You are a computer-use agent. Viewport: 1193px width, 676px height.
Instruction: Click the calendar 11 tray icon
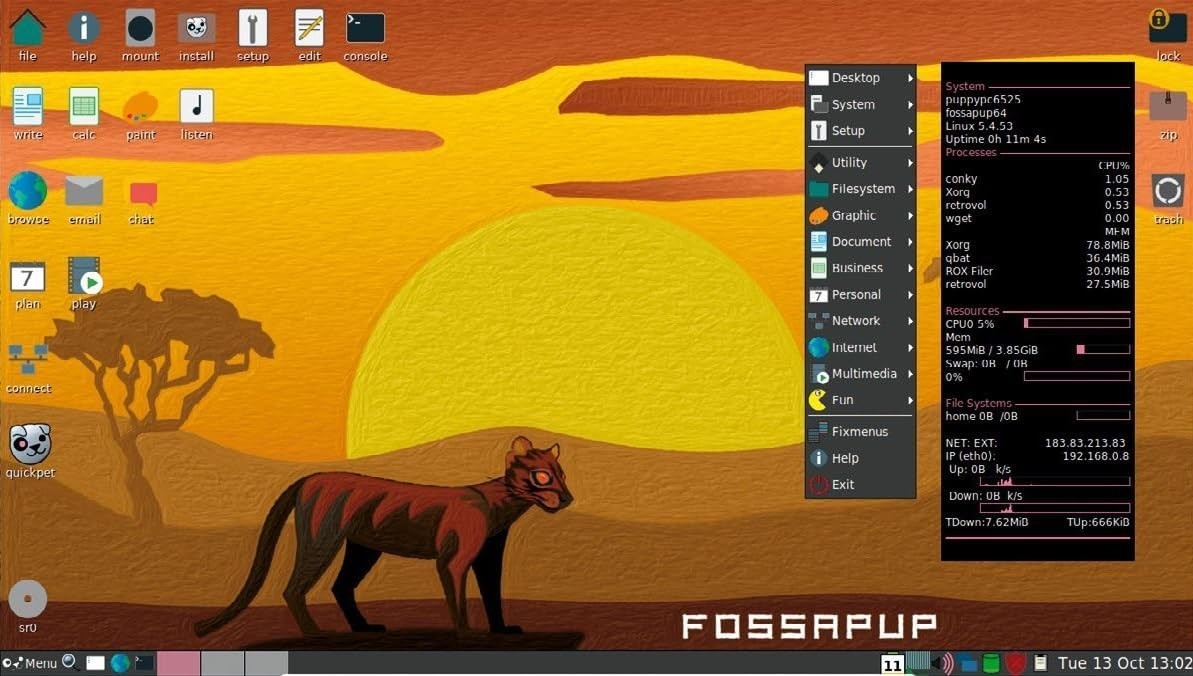[x=892, y=664]
